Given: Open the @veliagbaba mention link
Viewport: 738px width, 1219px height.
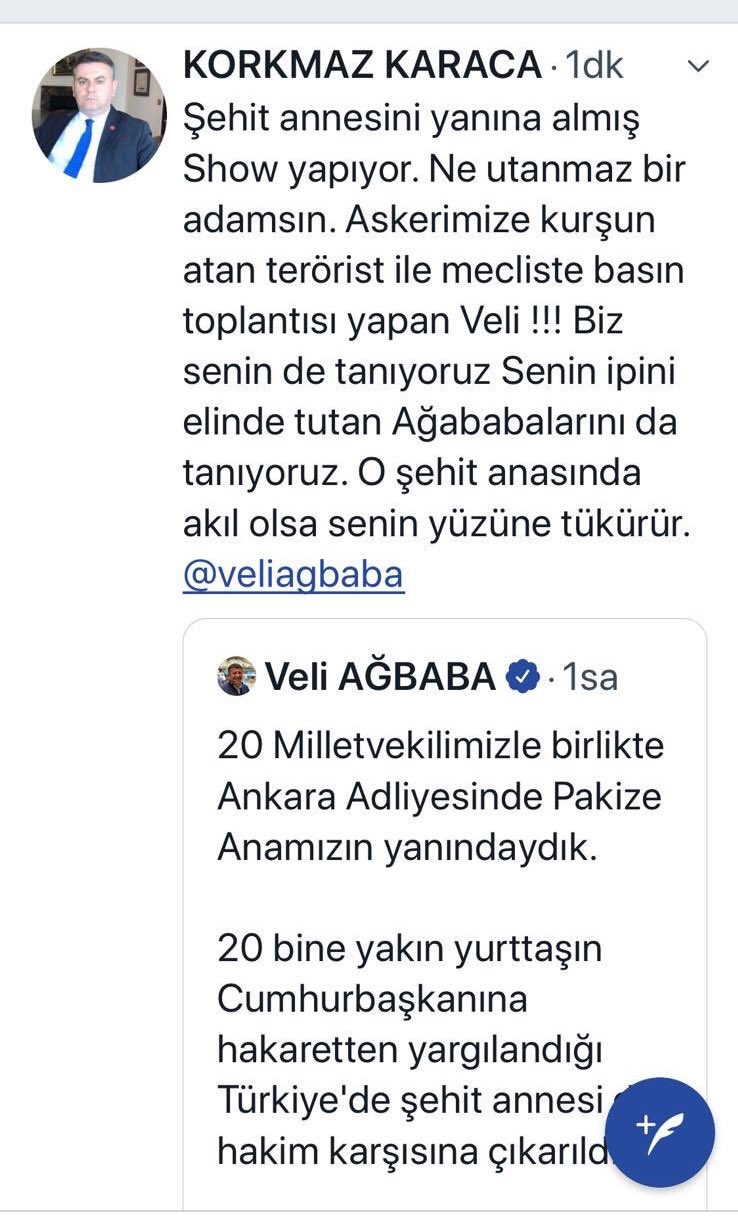Looking at the screenshot, I should click(293, 575).
